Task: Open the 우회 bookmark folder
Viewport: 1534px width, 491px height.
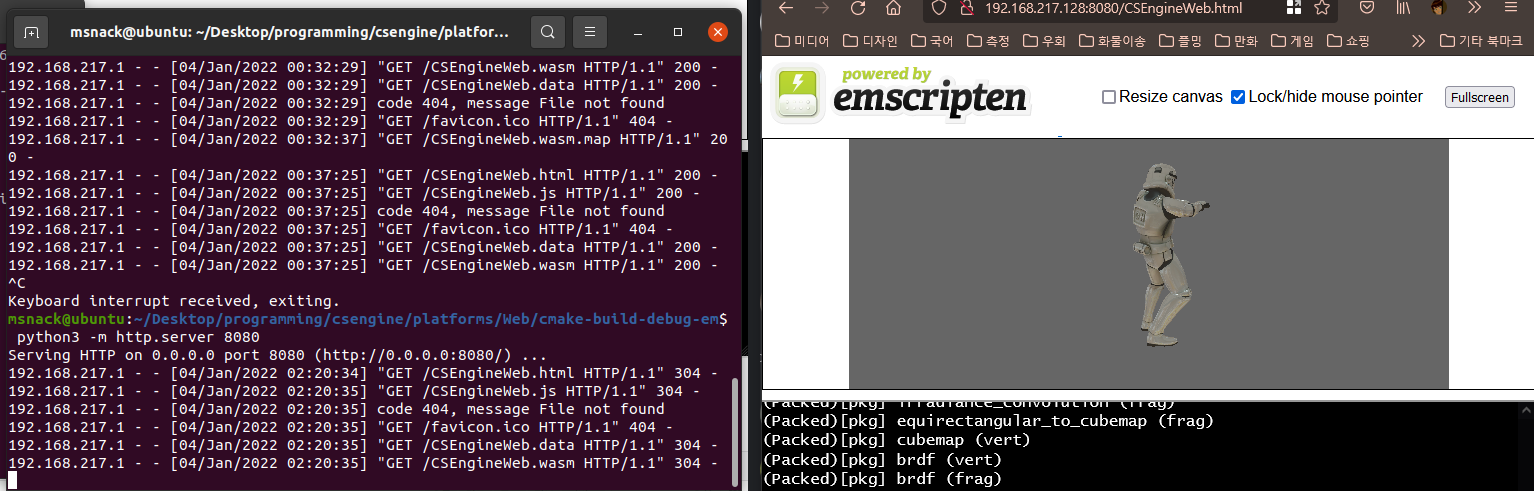Action: tap(1043, 41)
